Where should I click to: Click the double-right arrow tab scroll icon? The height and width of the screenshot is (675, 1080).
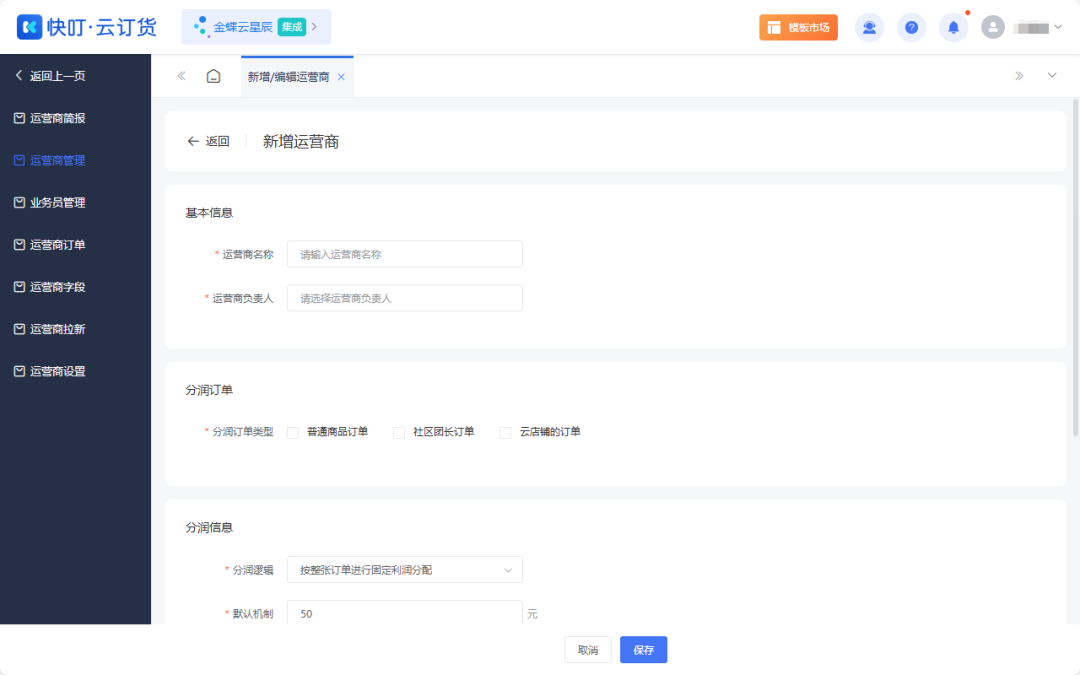point(1019,76)
